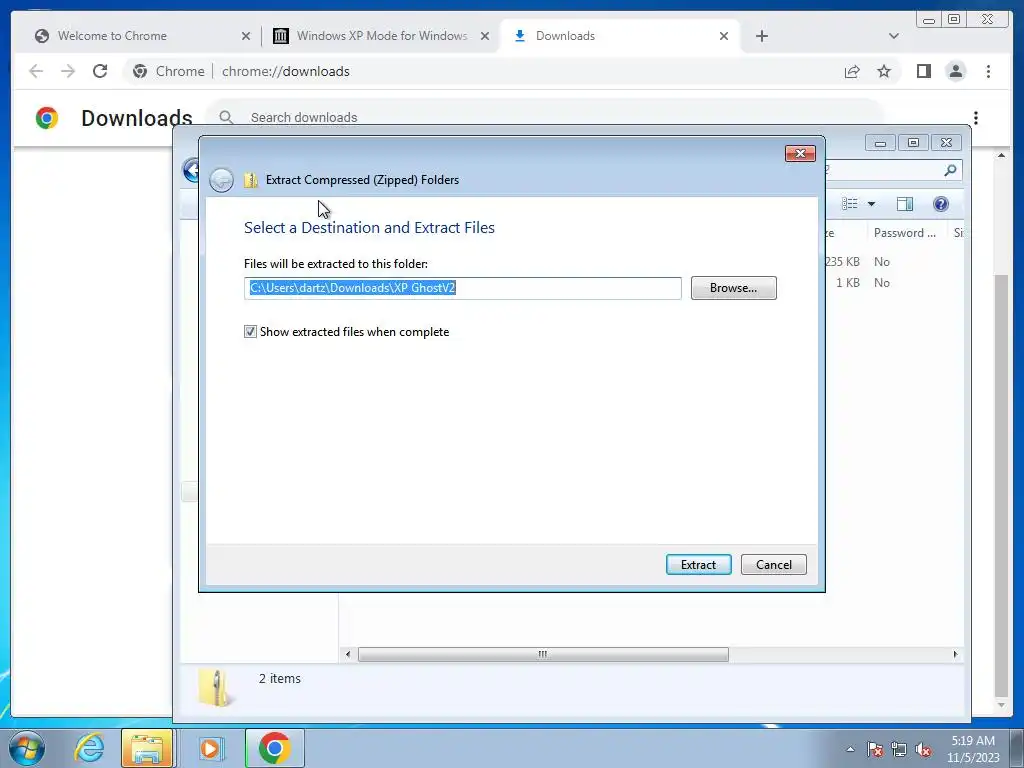This screenshot has height=768, width=1024.
Task: Close the Extract Compressed Folders dialog
Action: [800, 153]
